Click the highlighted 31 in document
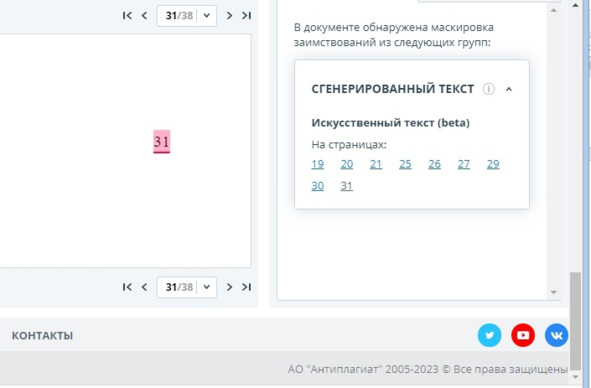591x388 pixels. pos(162,142)
